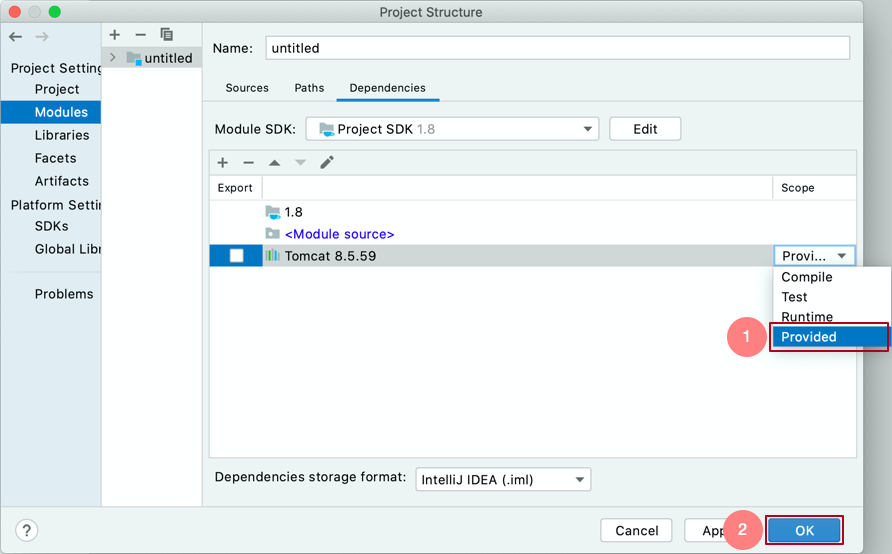Click the Edit SDK button
This screenshot has width=892, height=554.
(x=645, y=129)
